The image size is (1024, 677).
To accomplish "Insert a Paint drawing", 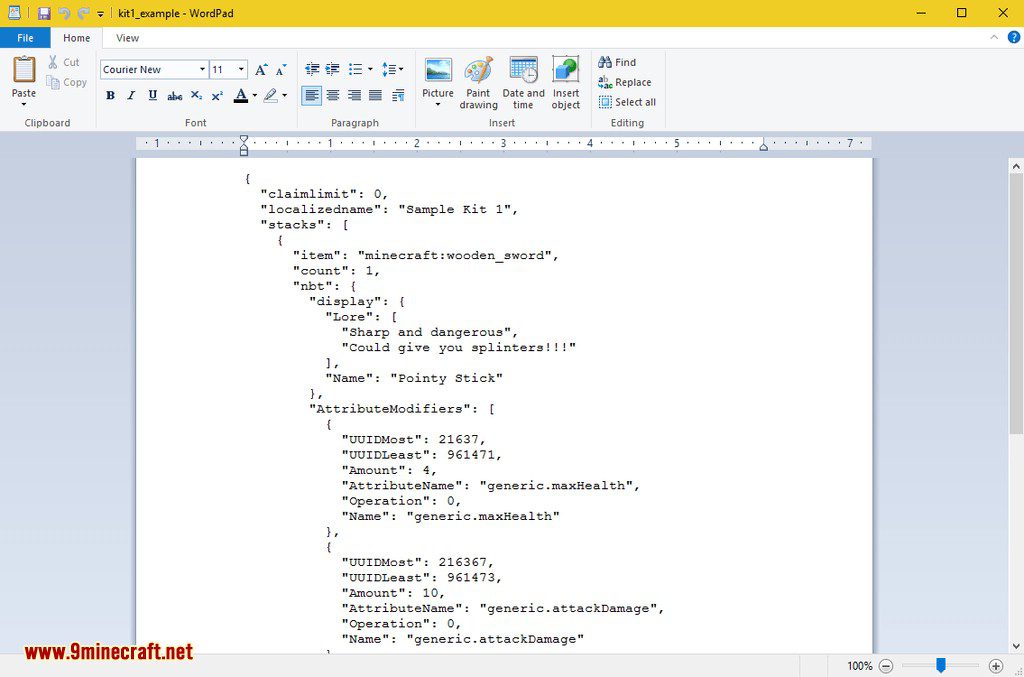I will pyautogui.click(x=479, y=83).
